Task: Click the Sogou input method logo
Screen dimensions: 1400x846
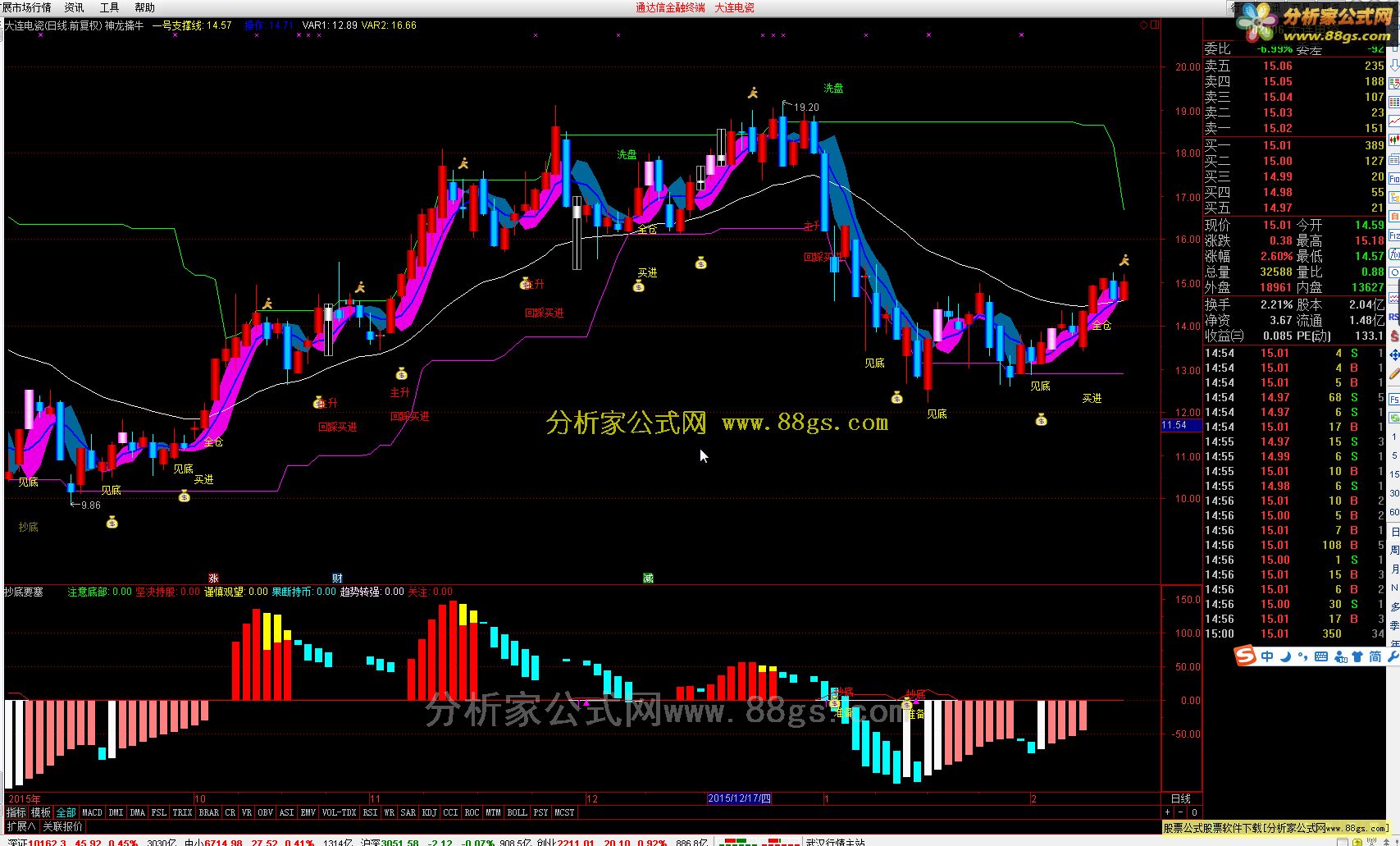Action: coord(1245,656)
